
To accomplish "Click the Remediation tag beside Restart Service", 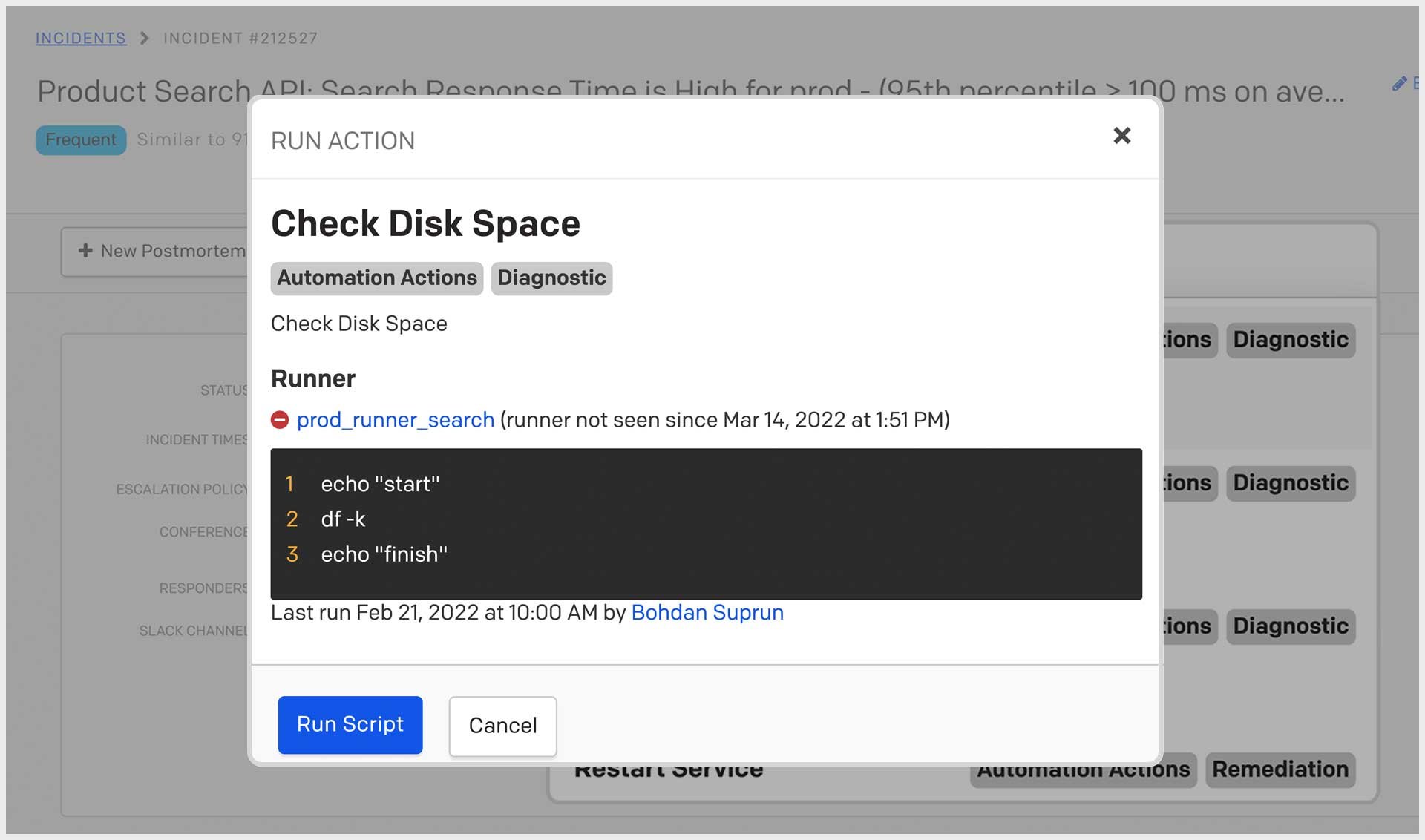I will 1280,770.
